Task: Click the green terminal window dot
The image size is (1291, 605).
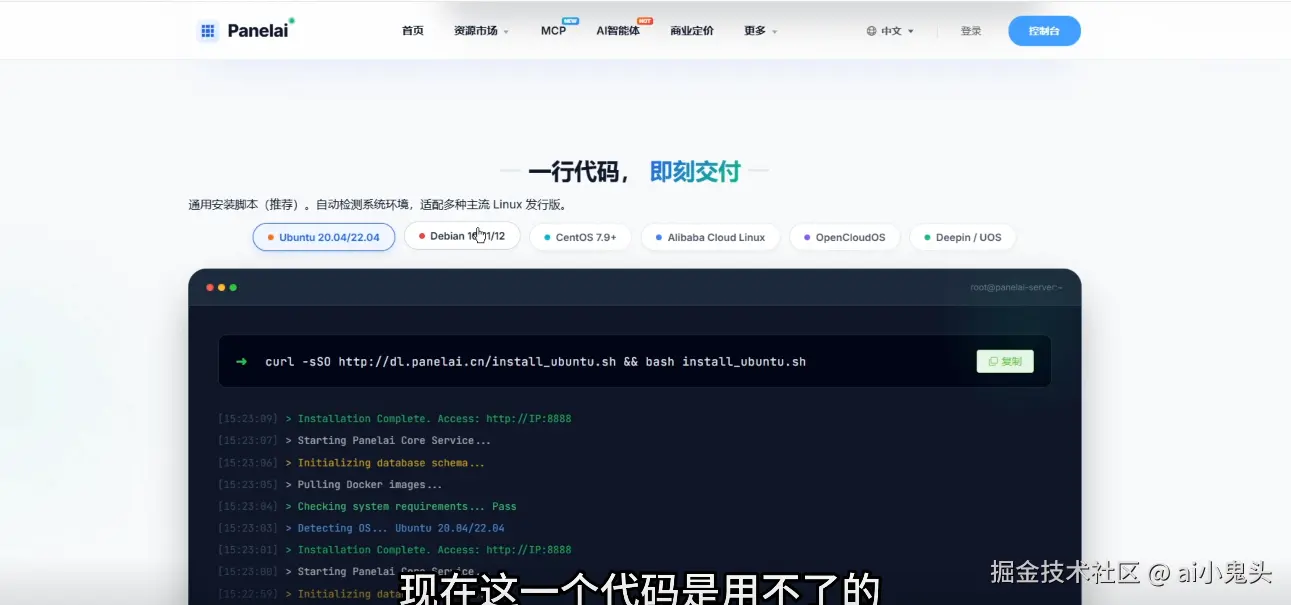Action: click(x=233, y=288)
